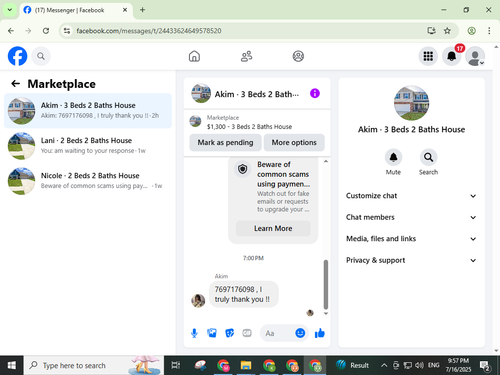Open Chrome tab search dropdown arrow
This screenshot has height=375, width=500.
pos(10,10)
